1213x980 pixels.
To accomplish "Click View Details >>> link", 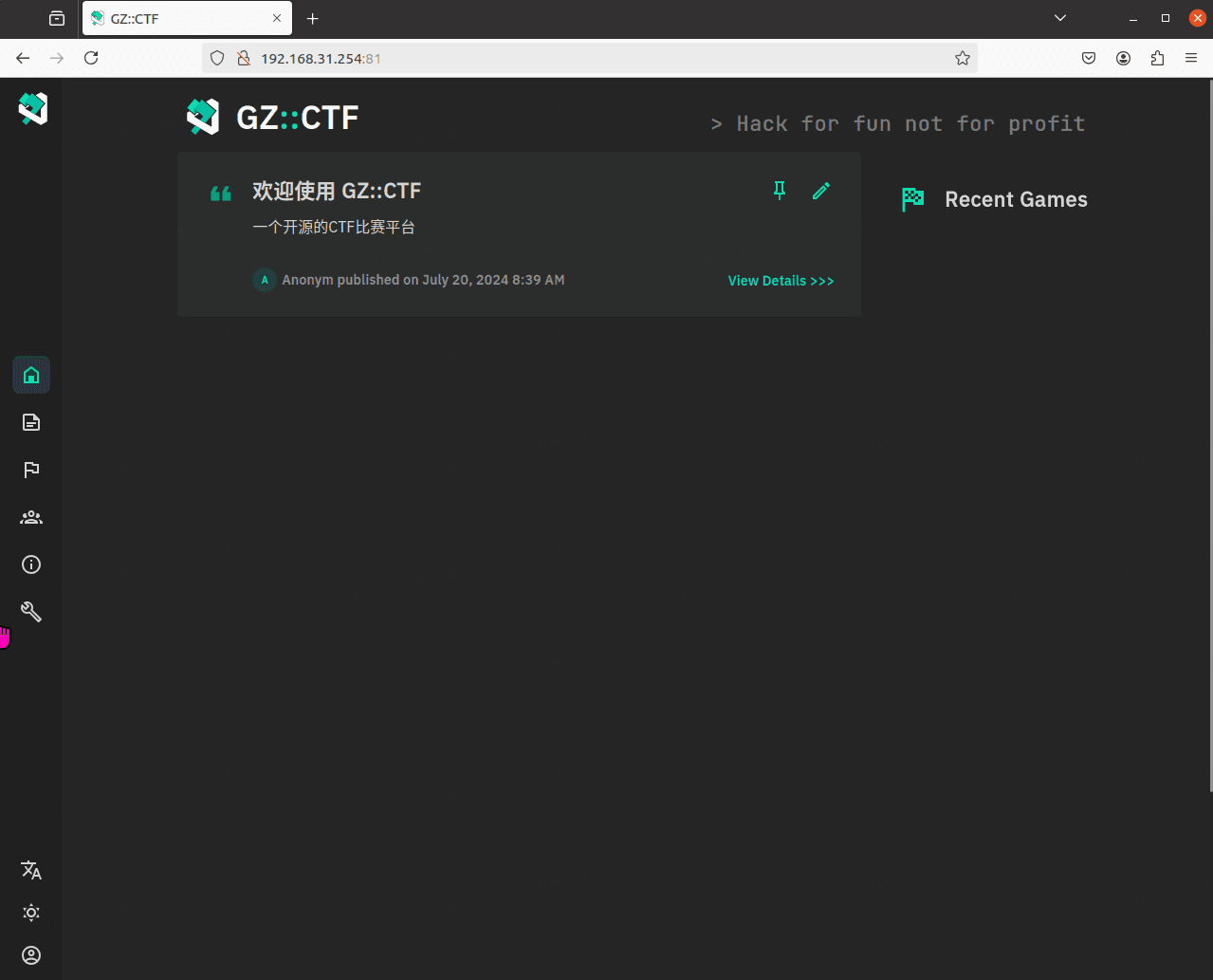I will pos(781,281).
